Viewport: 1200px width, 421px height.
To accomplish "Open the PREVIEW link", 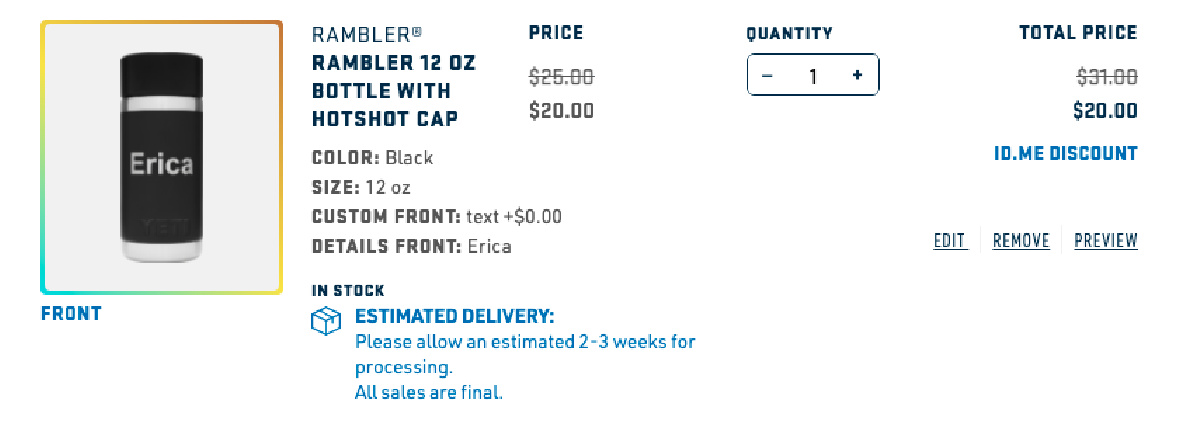I will point(1105,241).
